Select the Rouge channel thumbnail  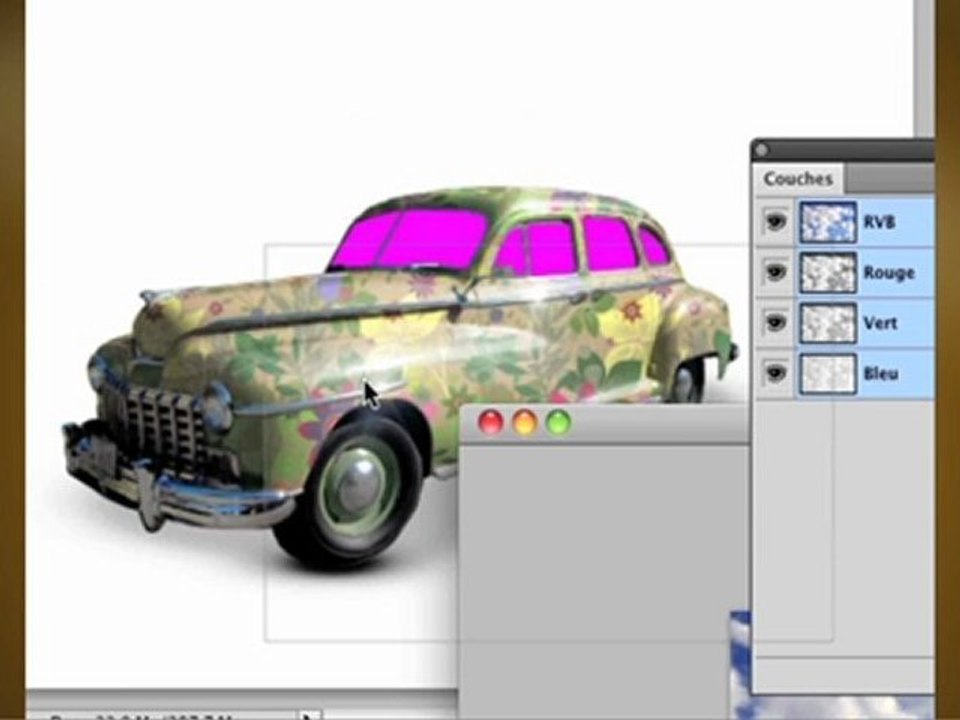pos(828,272)
